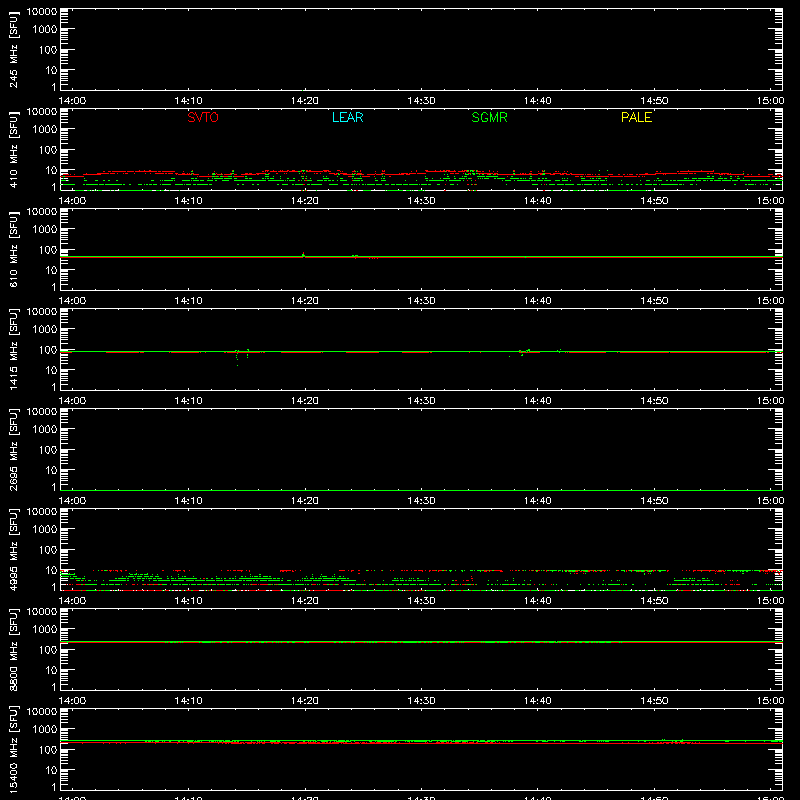Click the red SVTO station label
The width and height of the screenshot is (800, 800).
tap(203, 117)
